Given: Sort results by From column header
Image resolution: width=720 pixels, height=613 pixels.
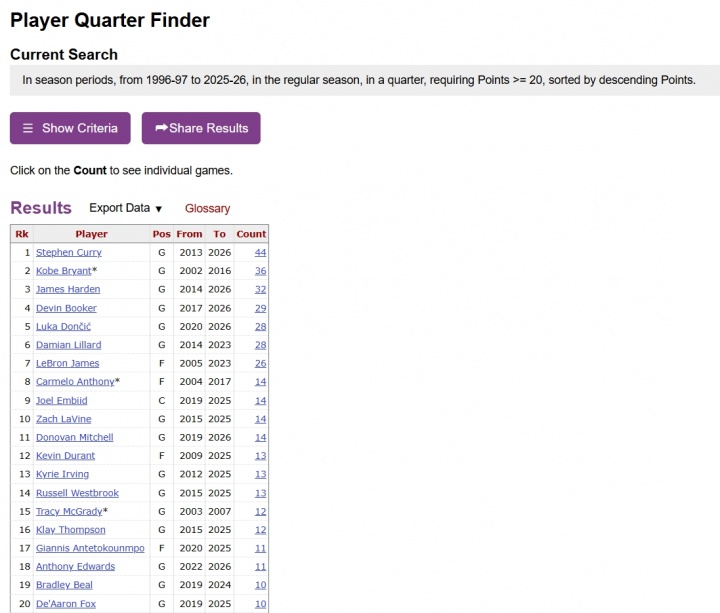Looking at the screenshot, I should [189, 234].
